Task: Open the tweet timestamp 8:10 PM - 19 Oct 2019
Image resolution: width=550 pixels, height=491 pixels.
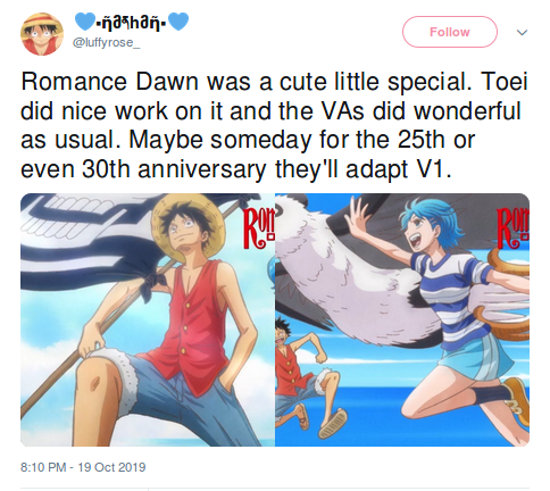Action: point(83,467)
